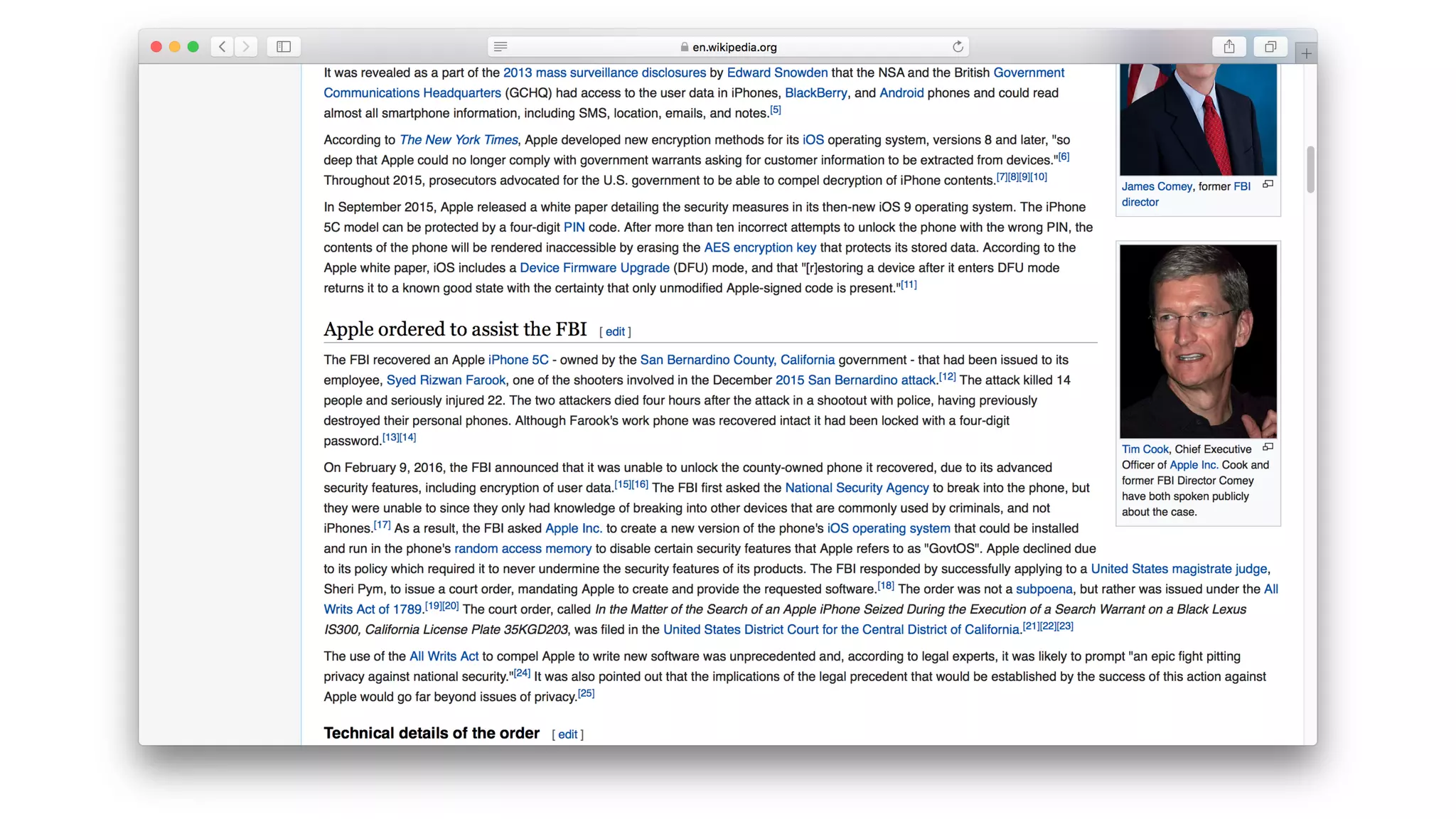Click the Safari back arrow button

coord(222,47)
